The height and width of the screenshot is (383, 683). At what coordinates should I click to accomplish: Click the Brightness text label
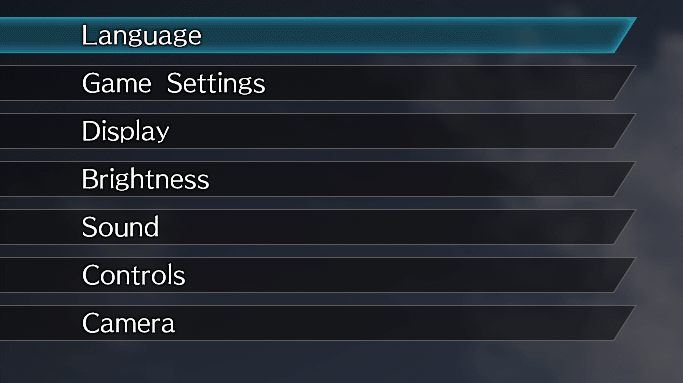click(145, 179)
